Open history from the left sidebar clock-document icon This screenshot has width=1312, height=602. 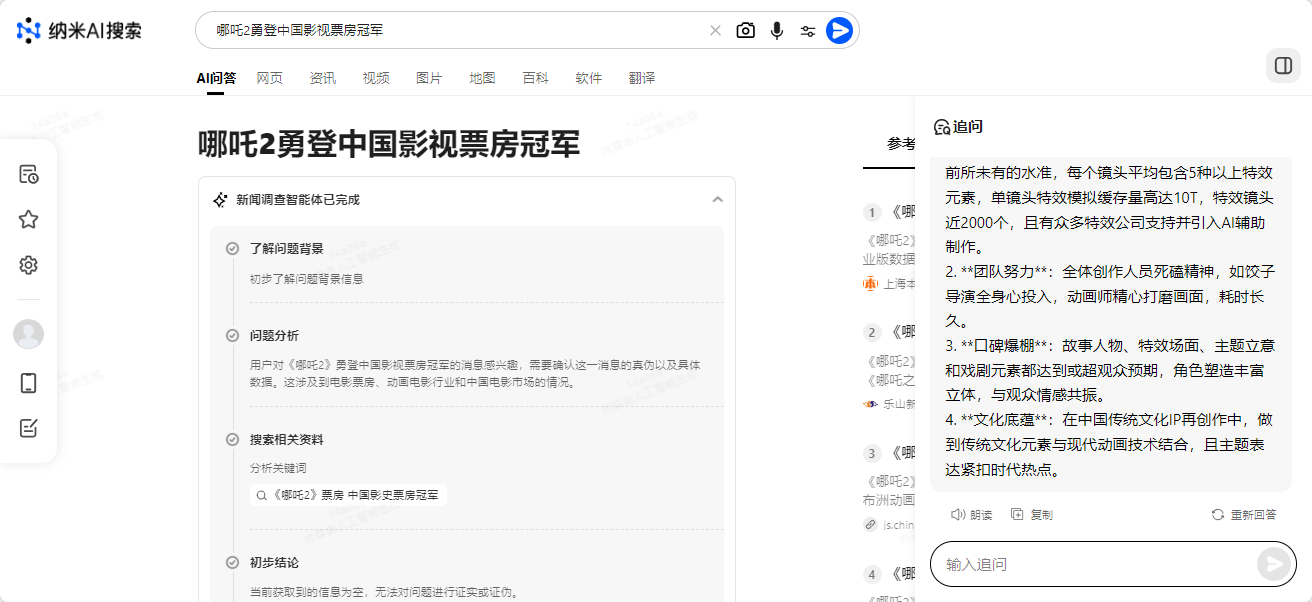[x=28, y=173]
